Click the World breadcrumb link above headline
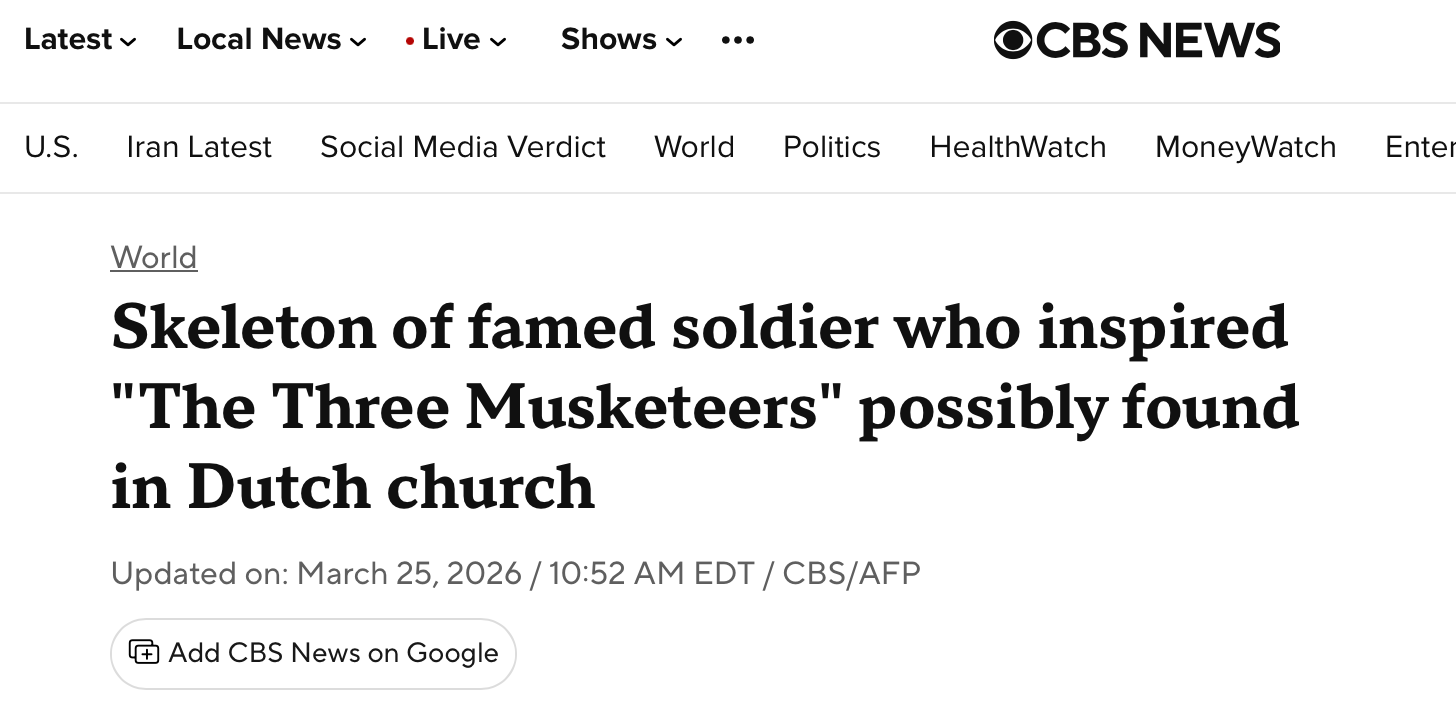 154,257
